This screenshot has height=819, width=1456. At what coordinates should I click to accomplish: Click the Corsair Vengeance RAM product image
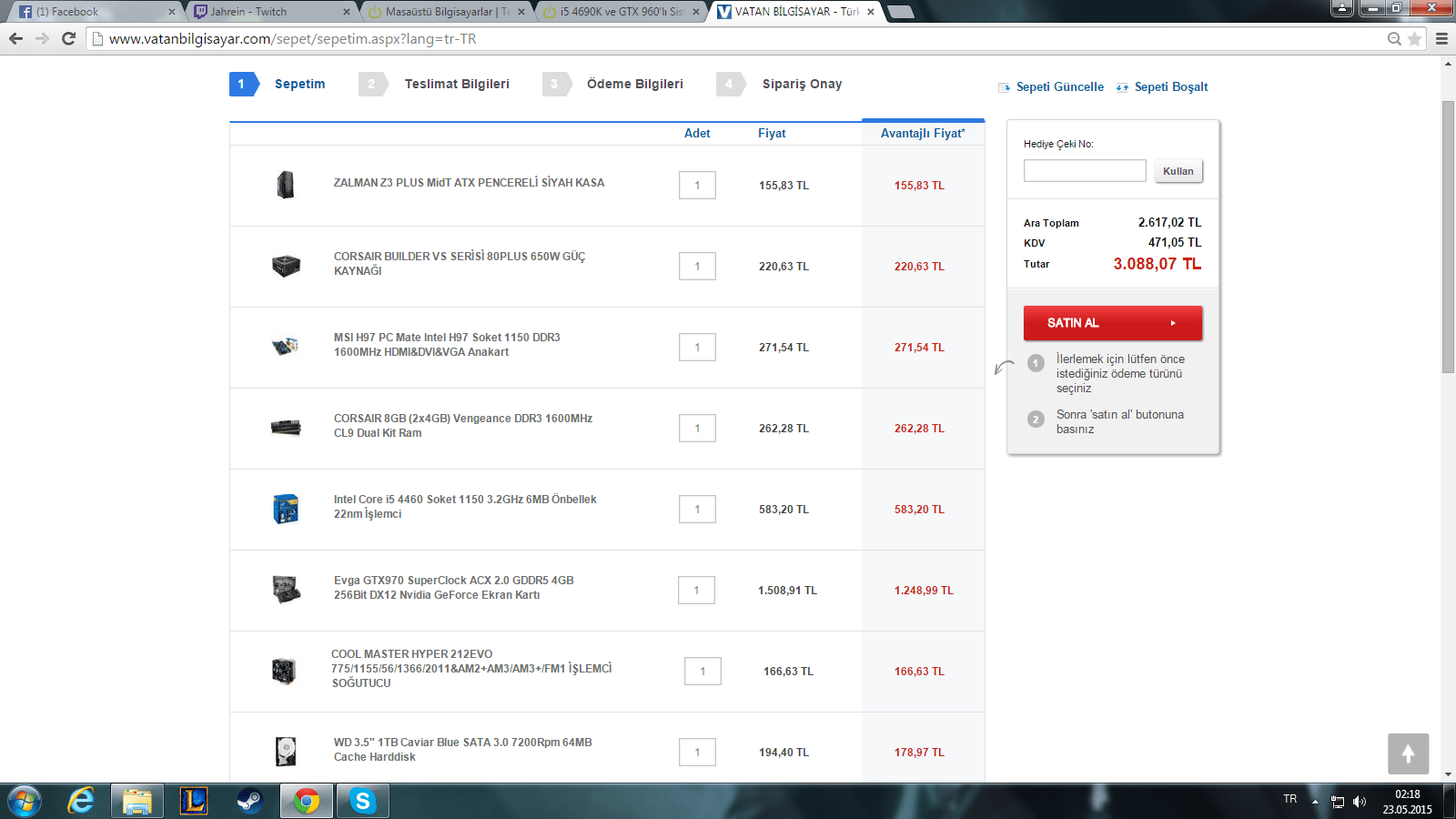pyautogui.click(x=286, y=428)
